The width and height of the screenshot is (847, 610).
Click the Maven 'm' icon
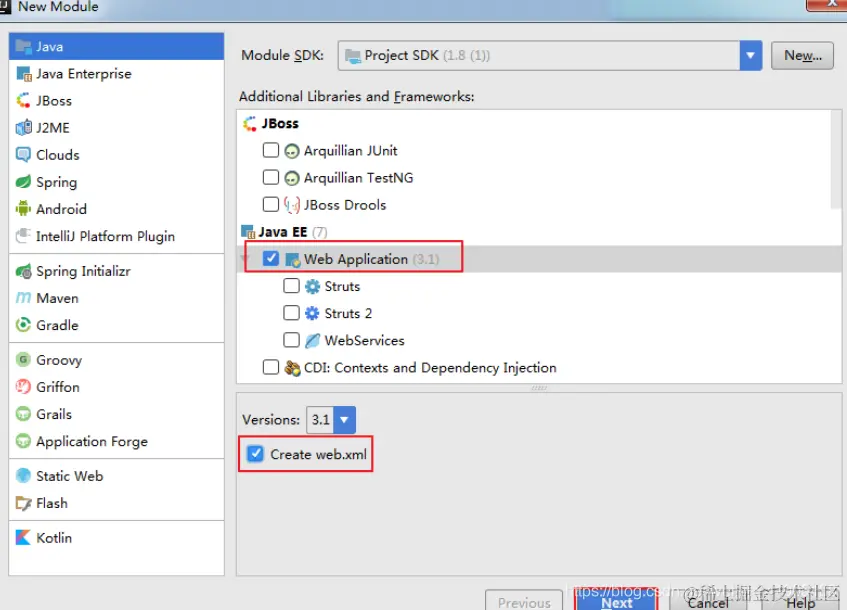(x=23, y=298)
